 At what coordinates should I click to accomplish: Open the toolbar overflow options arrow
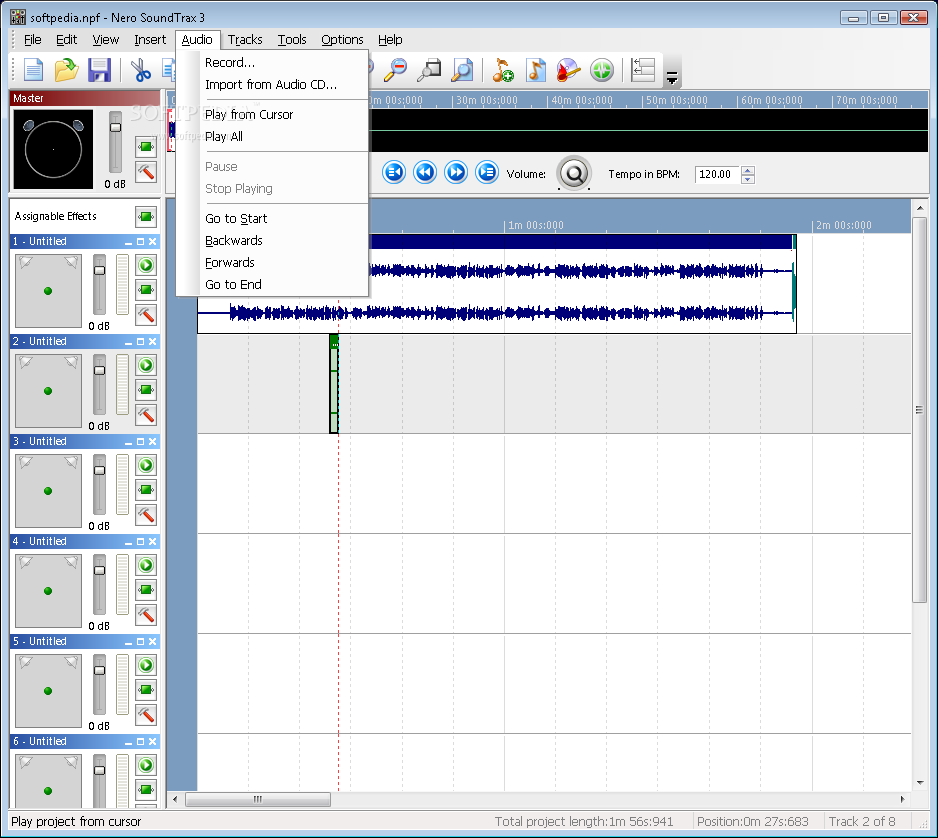(x=672, y=78)
